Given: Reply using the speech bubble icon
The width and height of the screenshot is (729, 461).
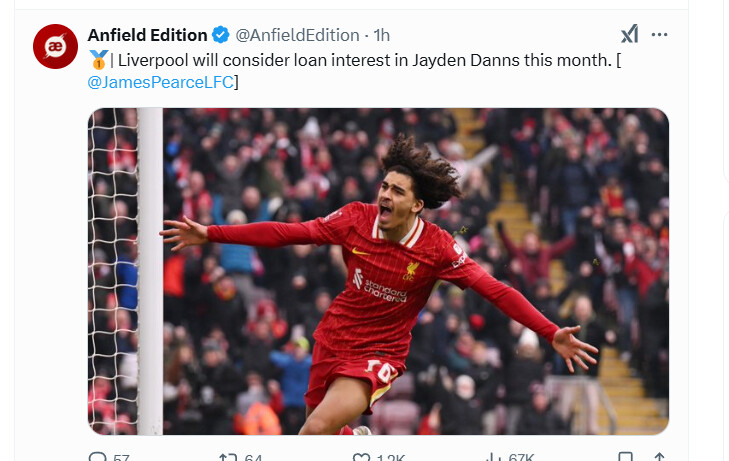Looking at the screenshot, I should (97, 457).
